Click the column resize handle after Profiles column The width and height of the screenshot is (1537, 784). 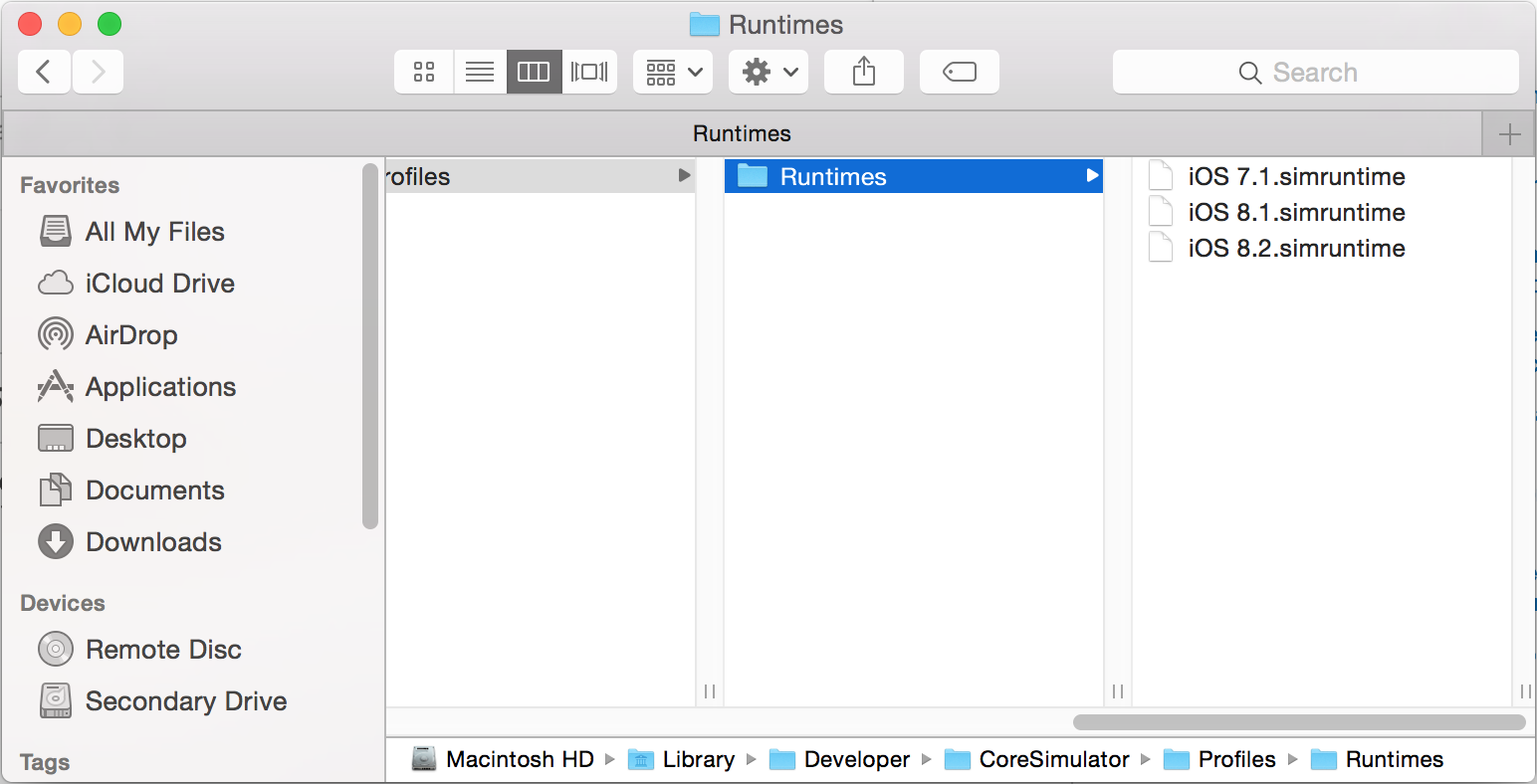710,690
